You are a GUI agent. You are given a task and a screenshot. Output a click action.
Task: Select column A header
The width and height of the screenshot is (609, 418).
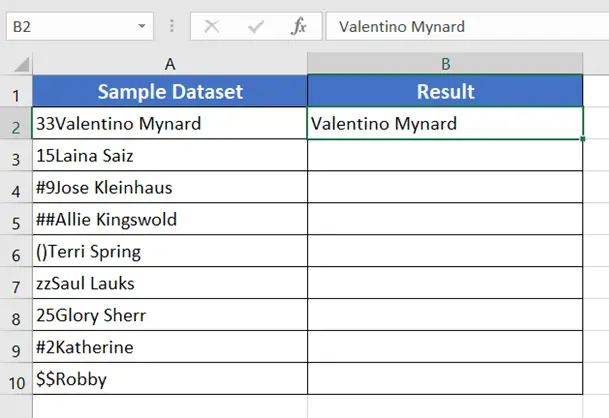(170, 64)
